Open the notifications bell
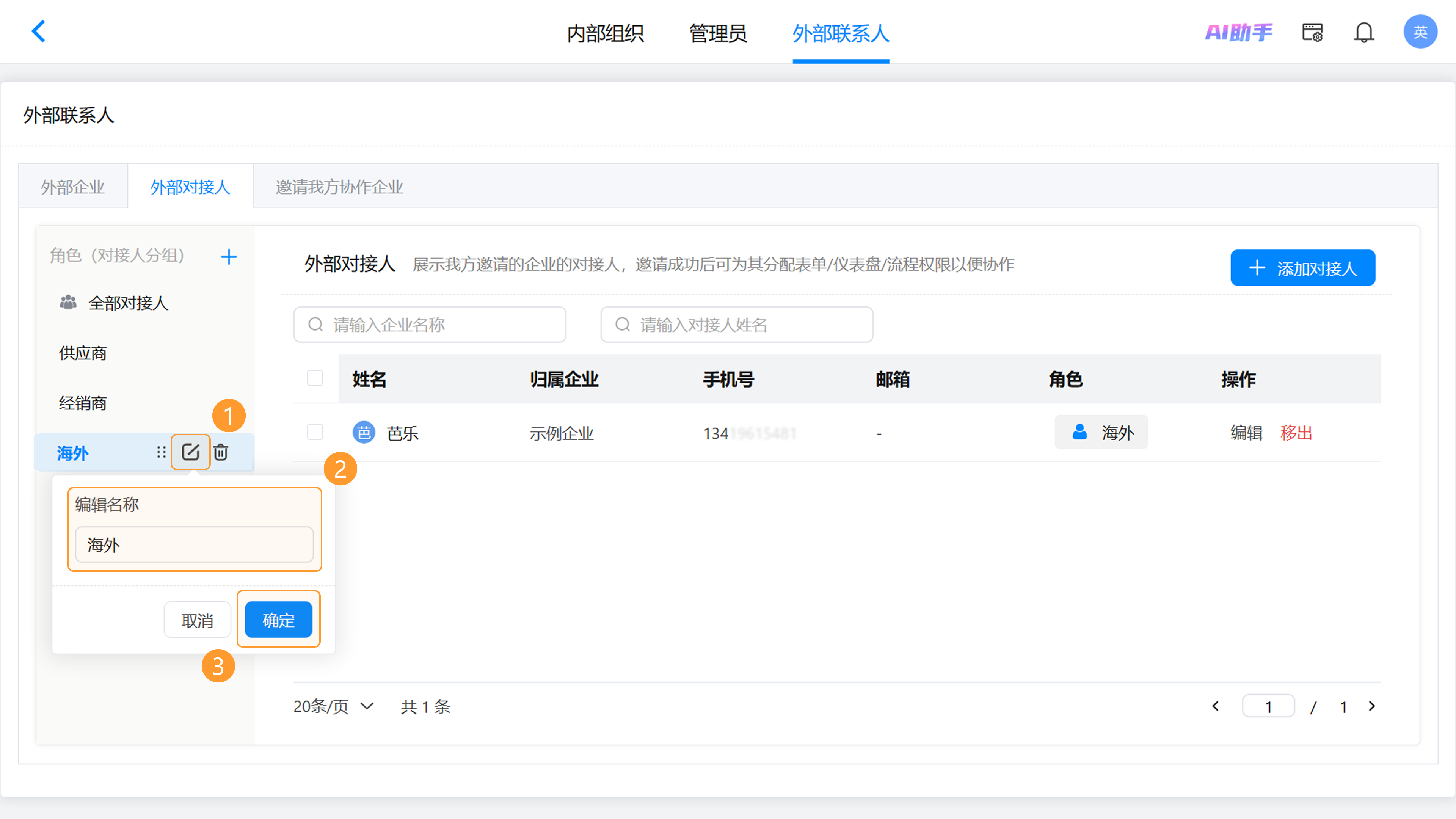The image size is (1456, 819). (x=1363, y=32)
